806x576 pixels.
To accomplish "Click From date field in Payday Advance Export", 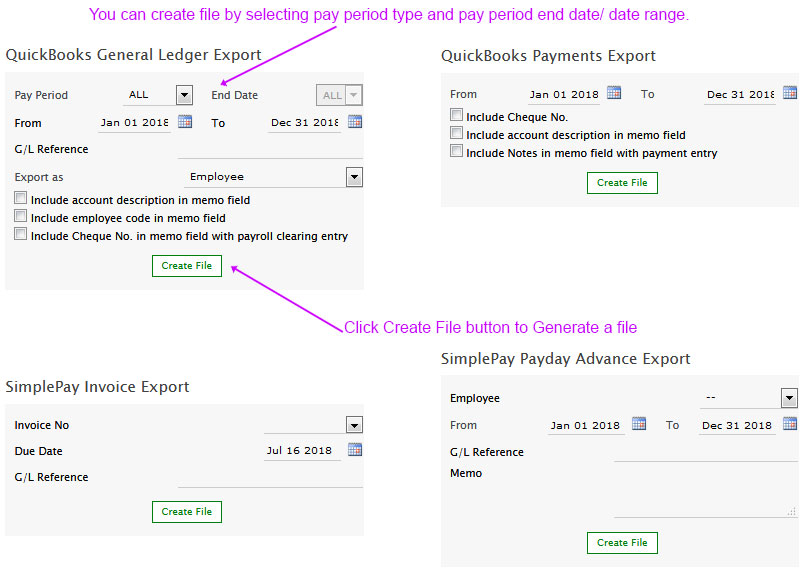I will pos(586,425).
